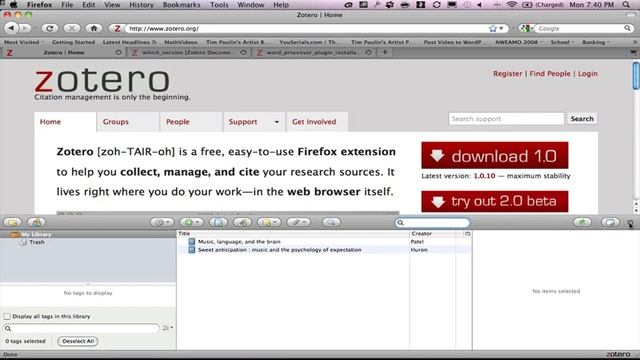
Task: Click the download 1.0 button
Action: click(495, 156)
